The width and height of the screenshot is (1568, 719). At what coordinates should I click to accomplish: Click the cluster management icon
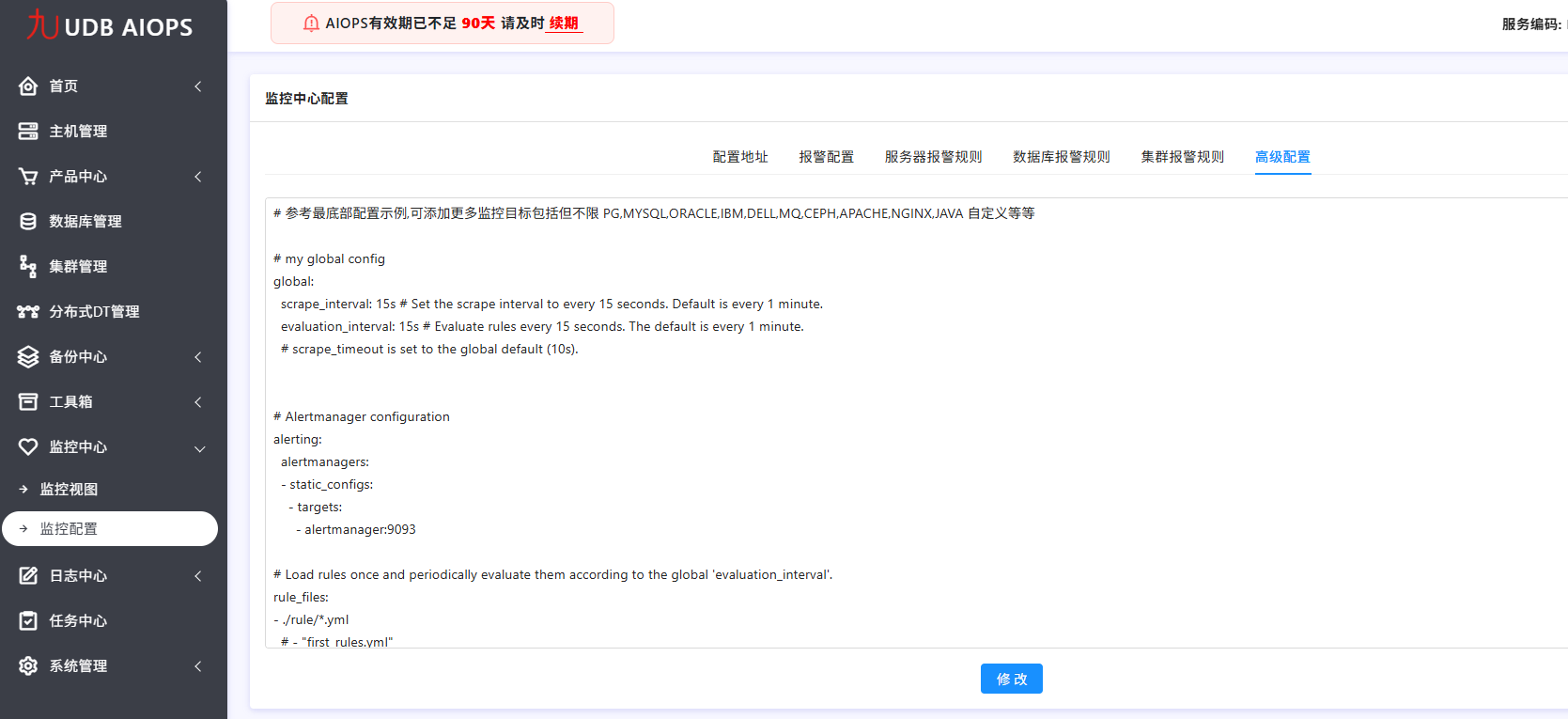[28, 267]
